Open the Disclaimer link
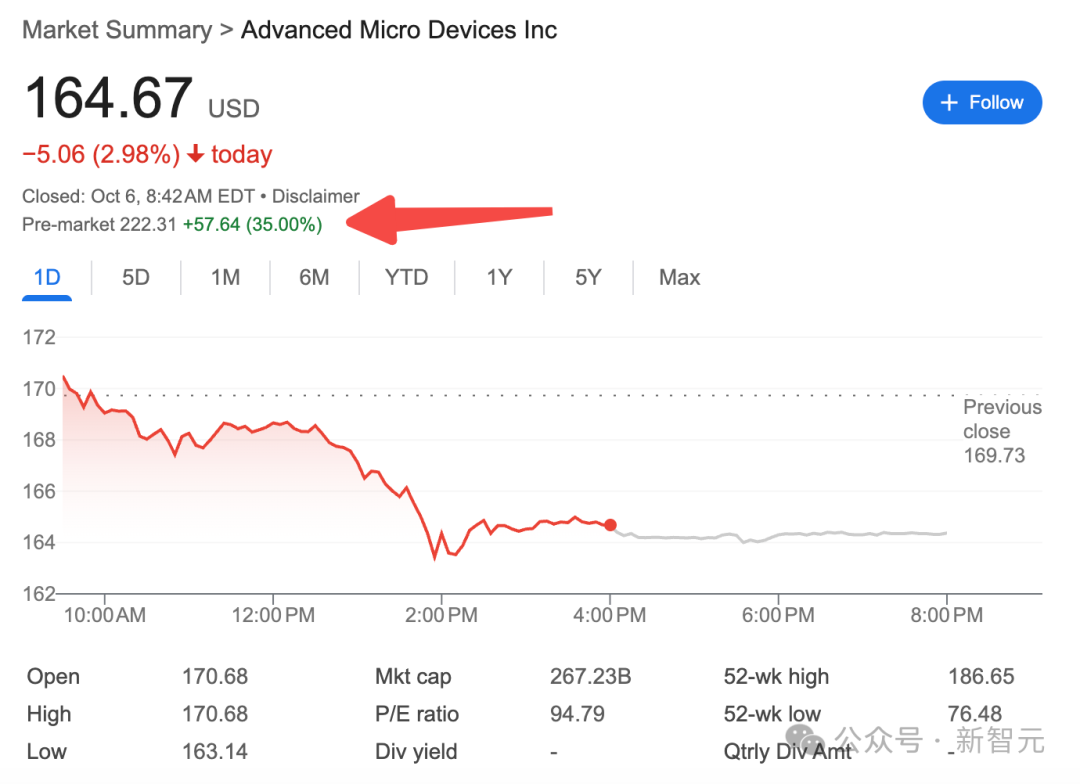This screenshot has height=784, width=1080. 315,197
